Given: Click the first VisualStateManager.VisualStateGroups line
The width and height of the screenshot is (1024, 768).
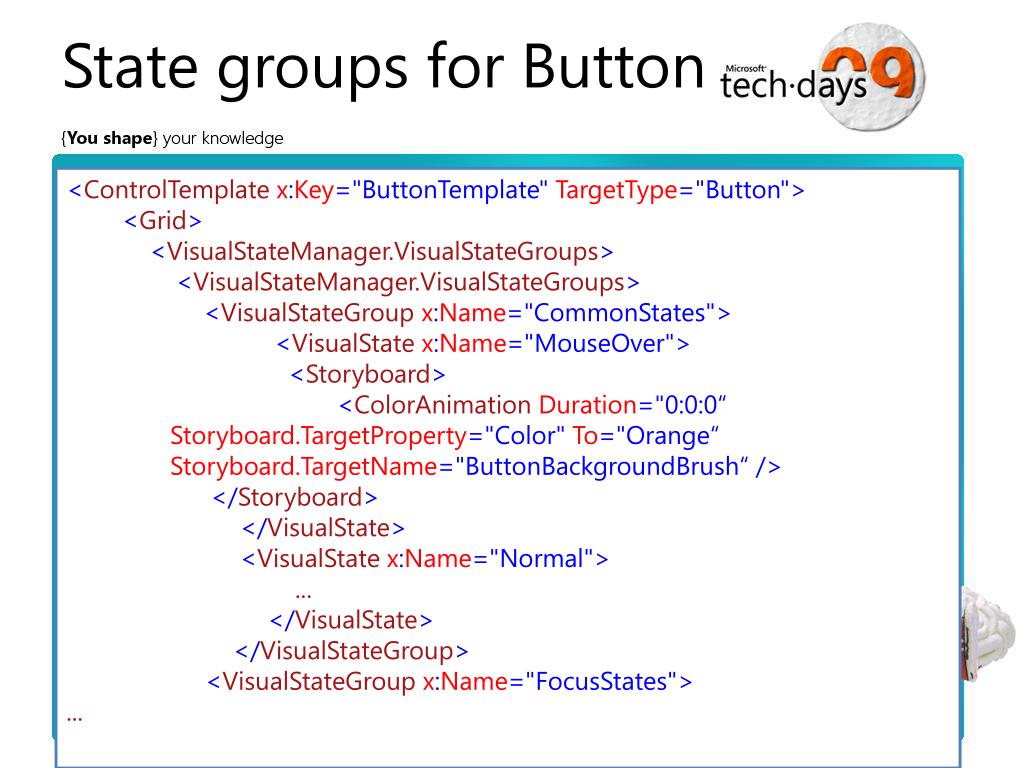Looking at the screenshot, I should click(382, 251).
